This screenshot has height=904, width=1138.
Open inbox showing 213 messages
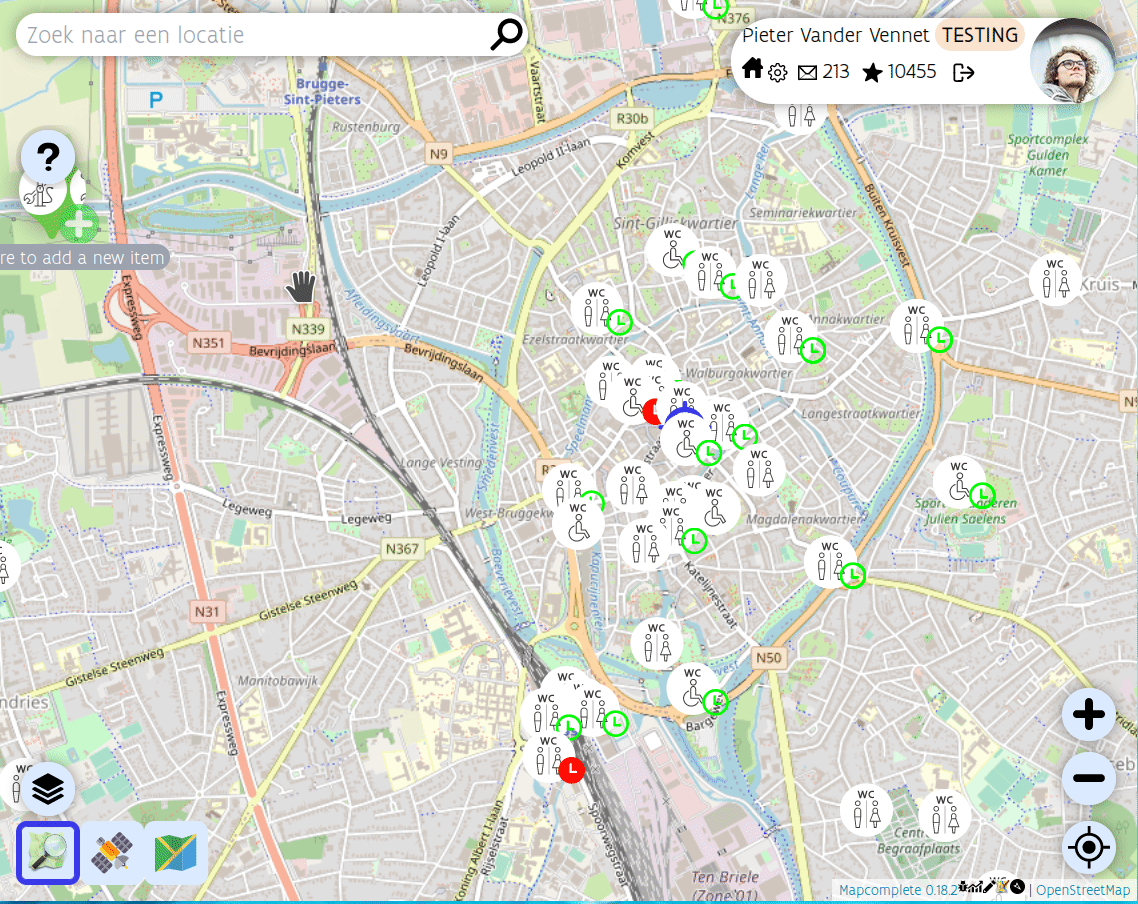823,72
